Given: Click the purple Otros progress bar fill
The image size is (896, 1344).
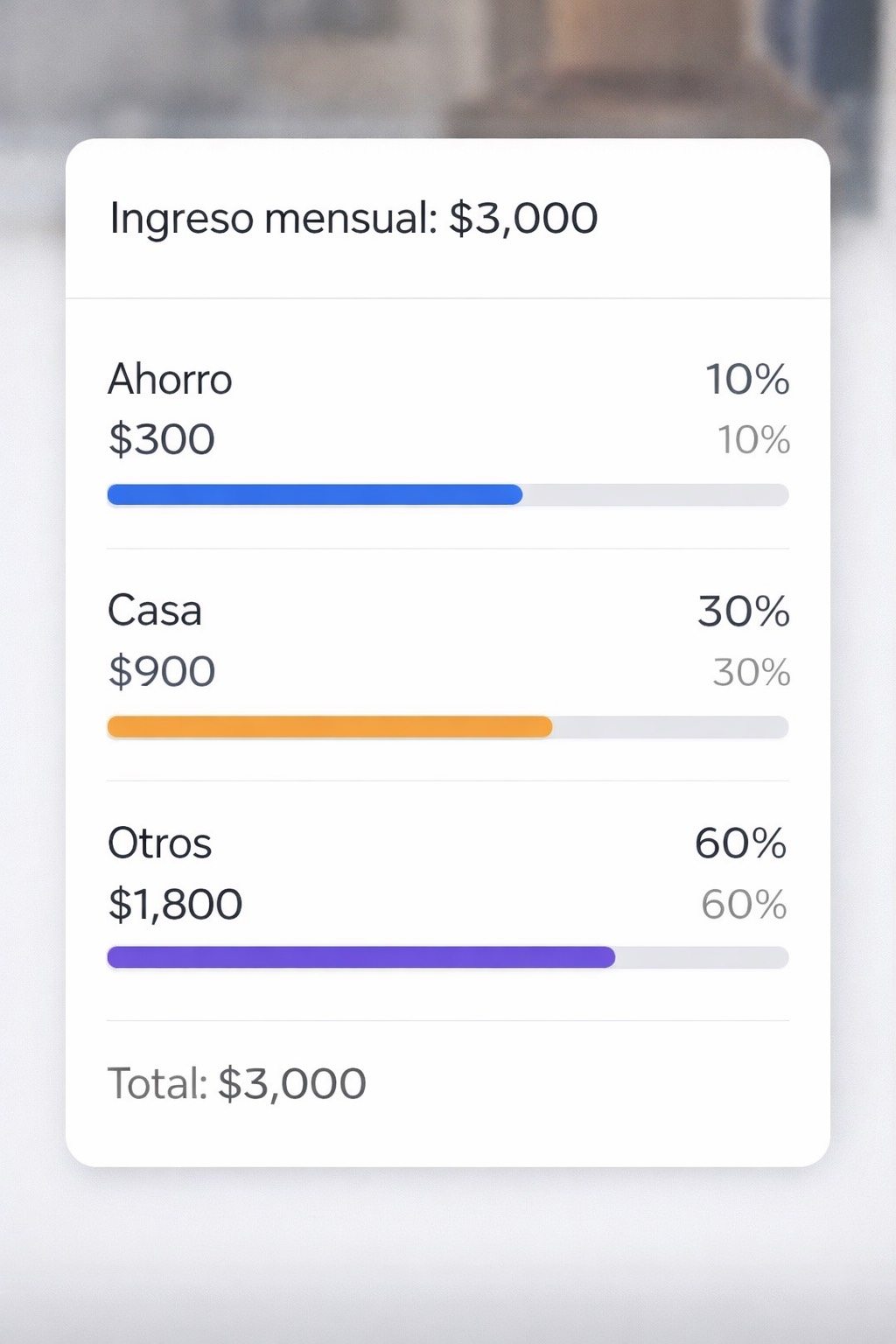Looking at the screenshot, I should (360, 957).
